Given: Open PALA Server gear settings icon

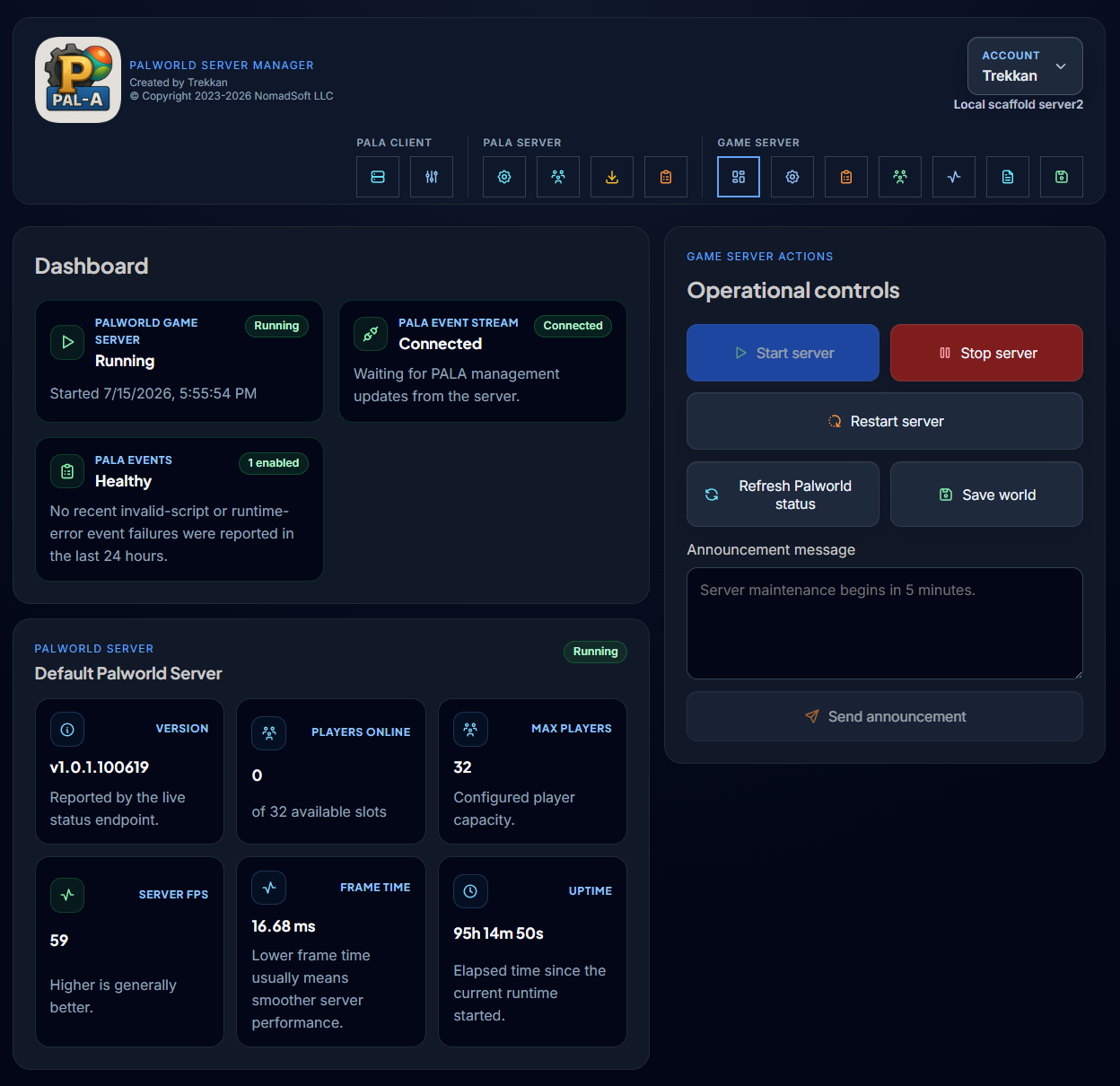Looking at the screenshot, I should (x=504, y=177).
